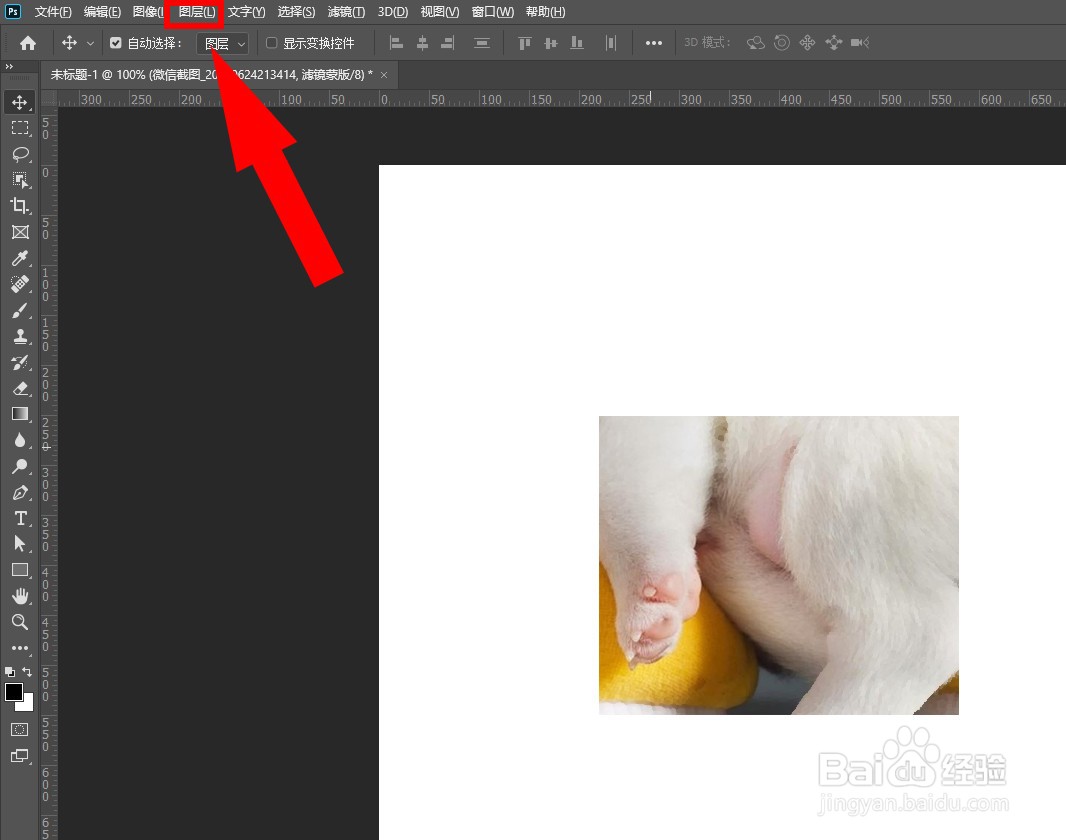Image resolution: width=1066 pixels, height=840 pixels.
Task: Open the 选择(S) menu
Action: click(296, 12)
